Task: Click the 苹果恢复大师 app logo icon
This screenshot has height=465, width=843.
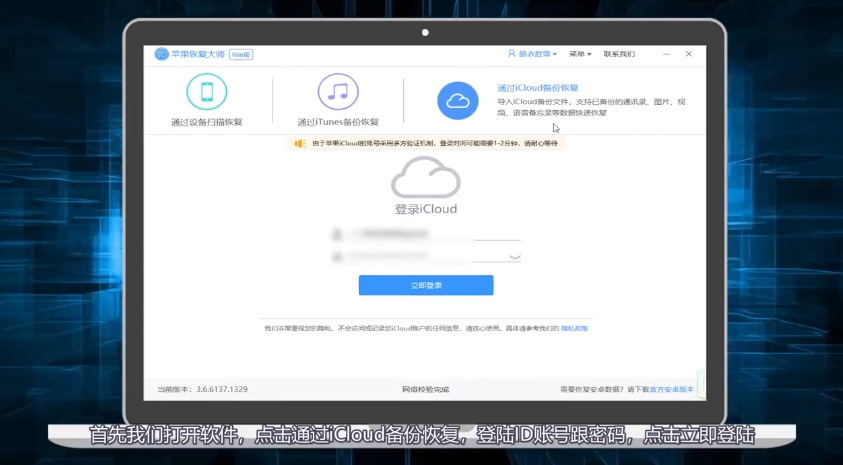Action: point(161,54)
